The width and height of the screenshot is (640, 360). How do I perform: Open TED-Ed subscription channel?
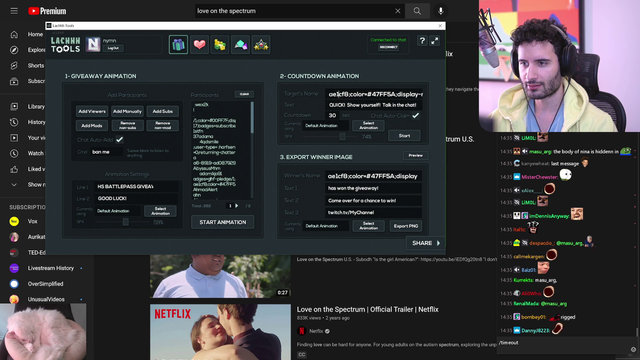coord(27,253)
